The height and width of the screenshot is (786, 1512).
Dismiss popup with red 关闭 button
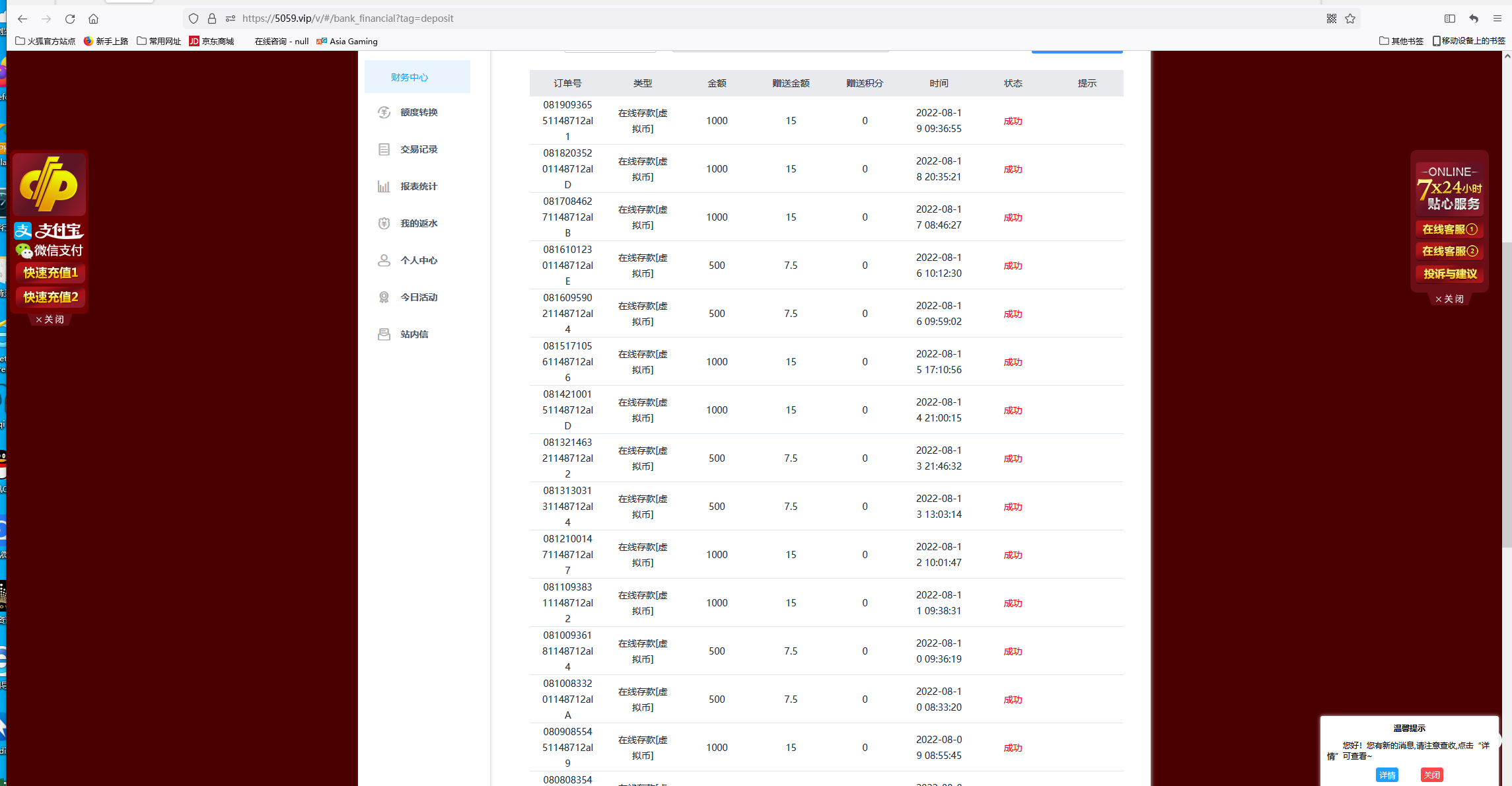click(x=1431, y=775)
